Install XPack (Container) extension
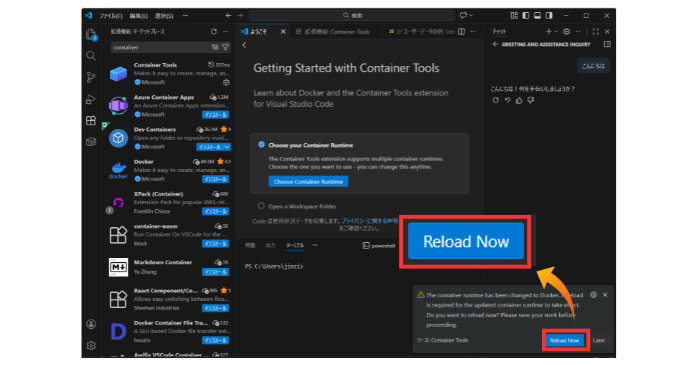698x365 pixels. 216,211
